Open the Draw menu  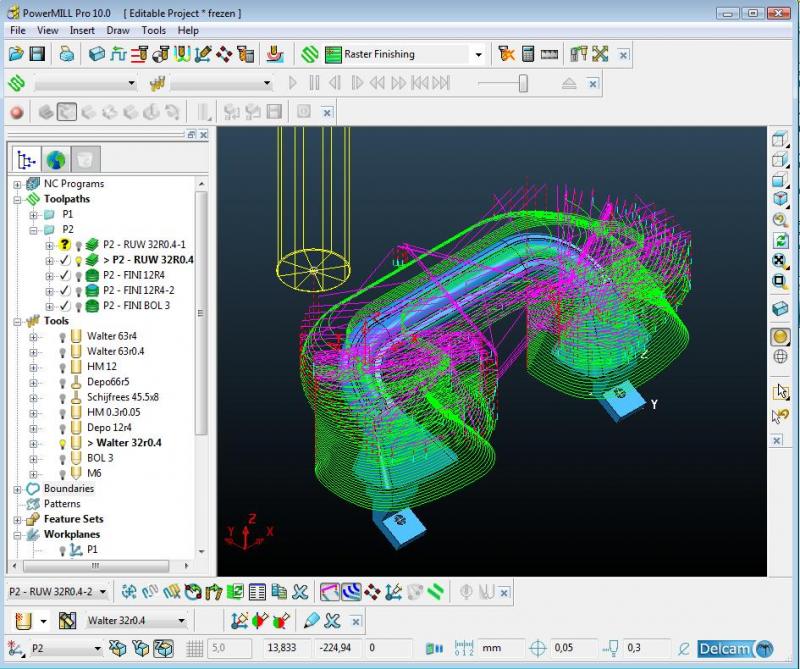click(x=118, y=31)
